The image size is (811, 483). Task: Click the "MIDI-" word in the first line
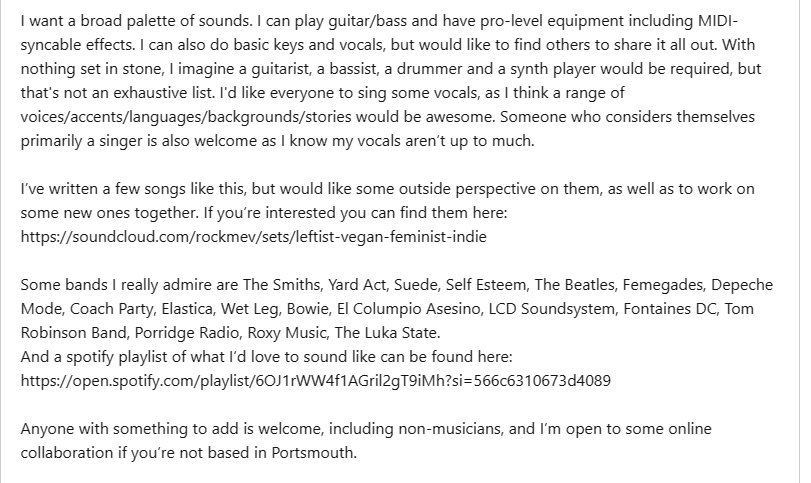point(718,21)
